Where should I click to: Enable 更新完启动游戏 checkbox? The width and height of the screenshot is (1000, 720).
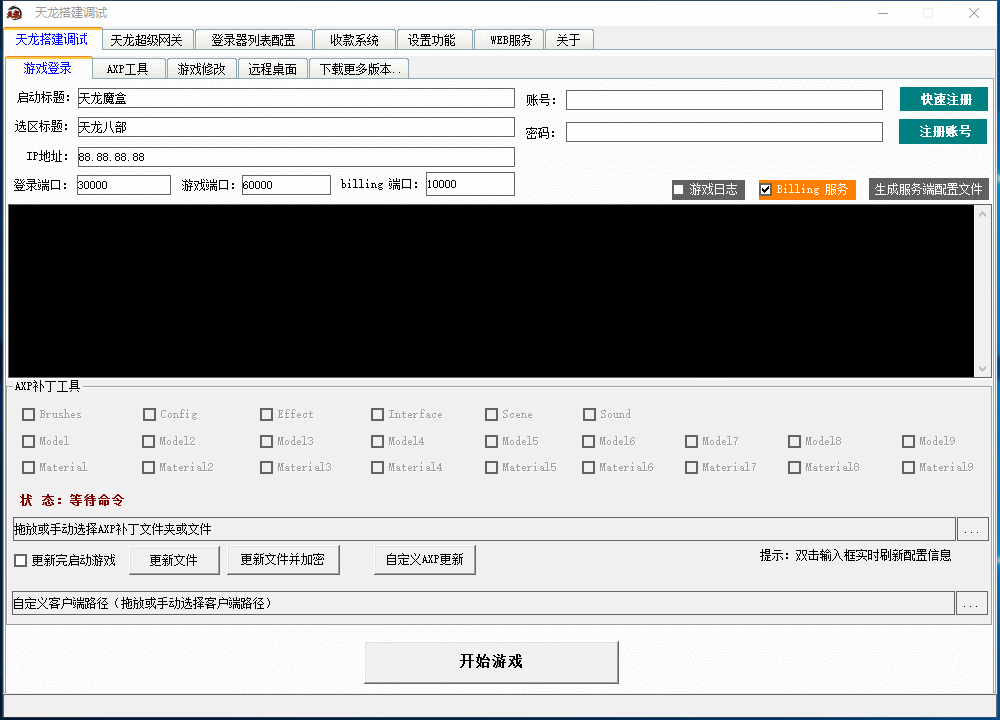pyautogui.click(x=21, y=561)
